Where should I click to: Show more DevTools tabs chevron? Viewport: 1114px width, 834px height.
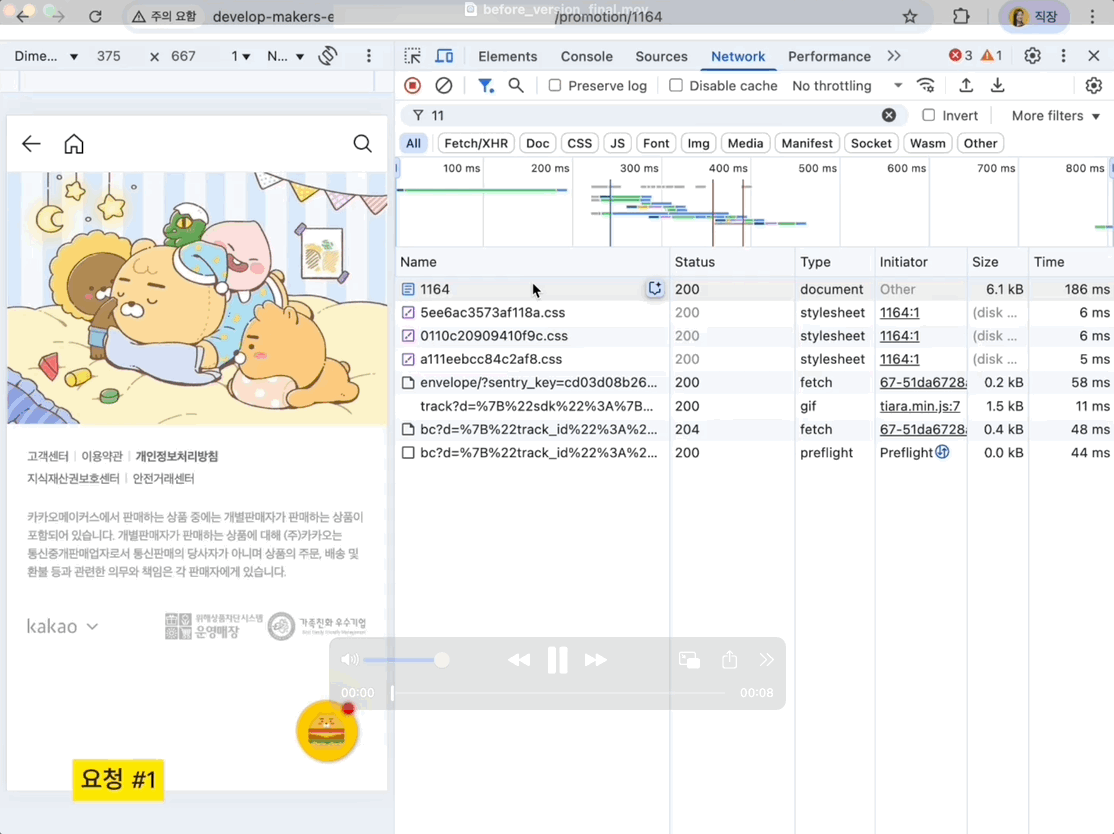894,56
